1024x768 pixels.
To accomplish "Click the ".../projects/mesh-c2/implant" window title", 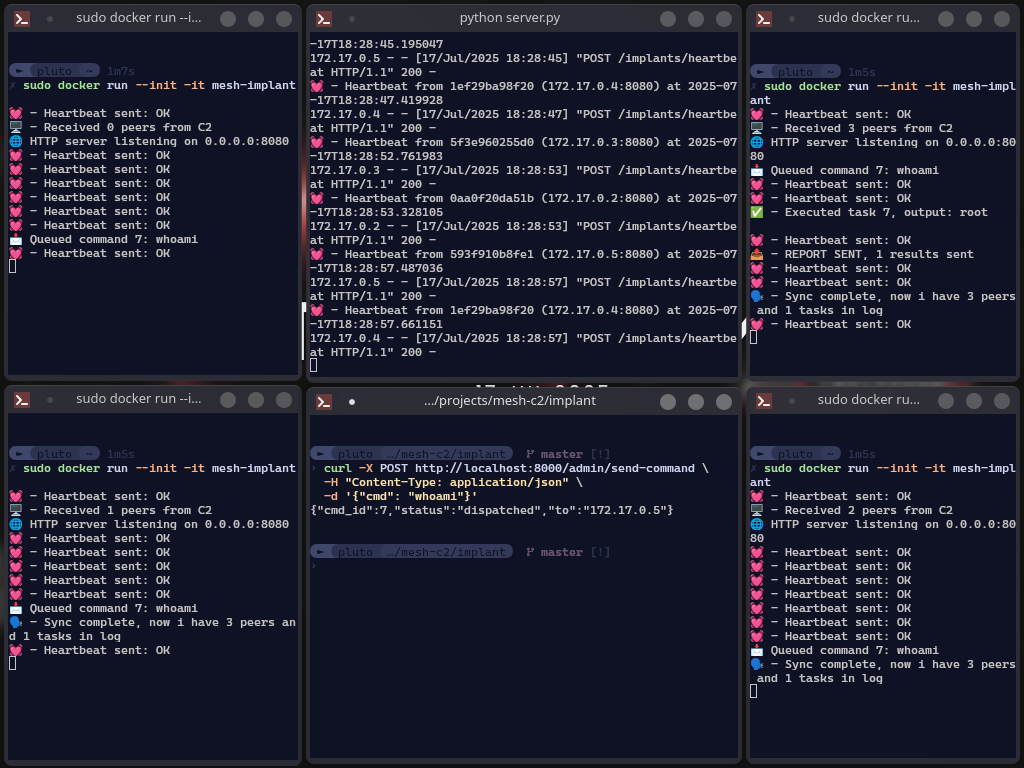I will 509,401.
